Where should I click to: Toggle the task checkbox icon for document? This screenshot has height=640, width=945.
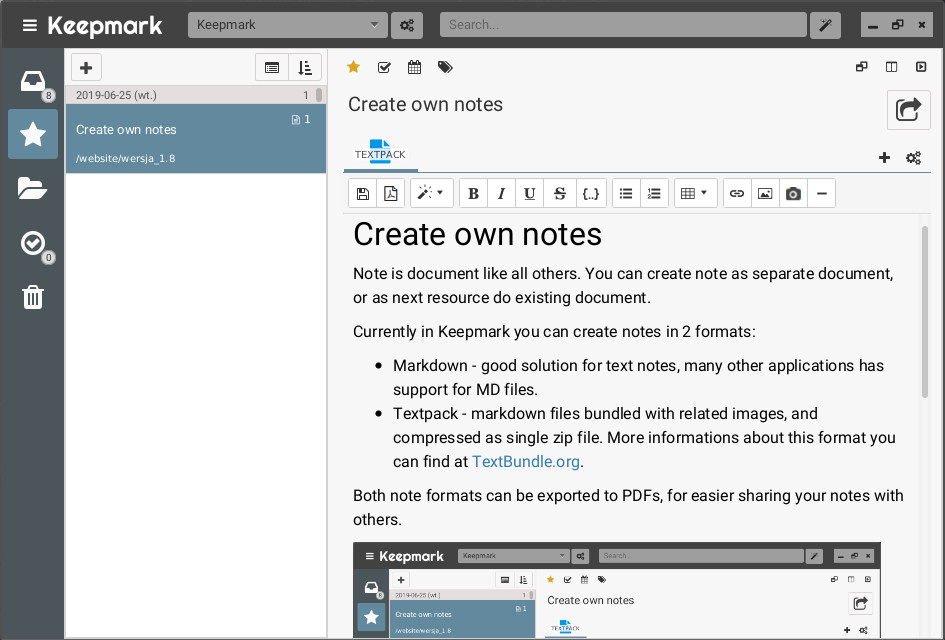pos(384,67)
